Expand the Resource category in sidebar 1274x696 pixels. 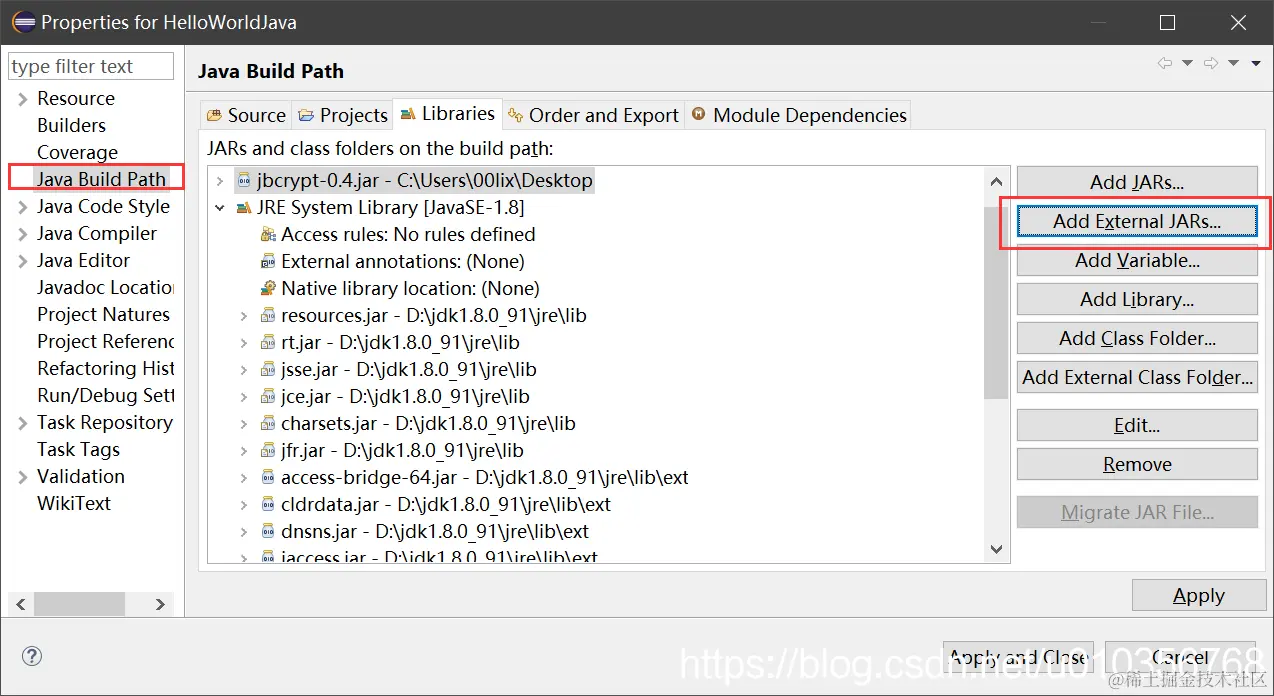pyautogui.click(x=22, y=99)
